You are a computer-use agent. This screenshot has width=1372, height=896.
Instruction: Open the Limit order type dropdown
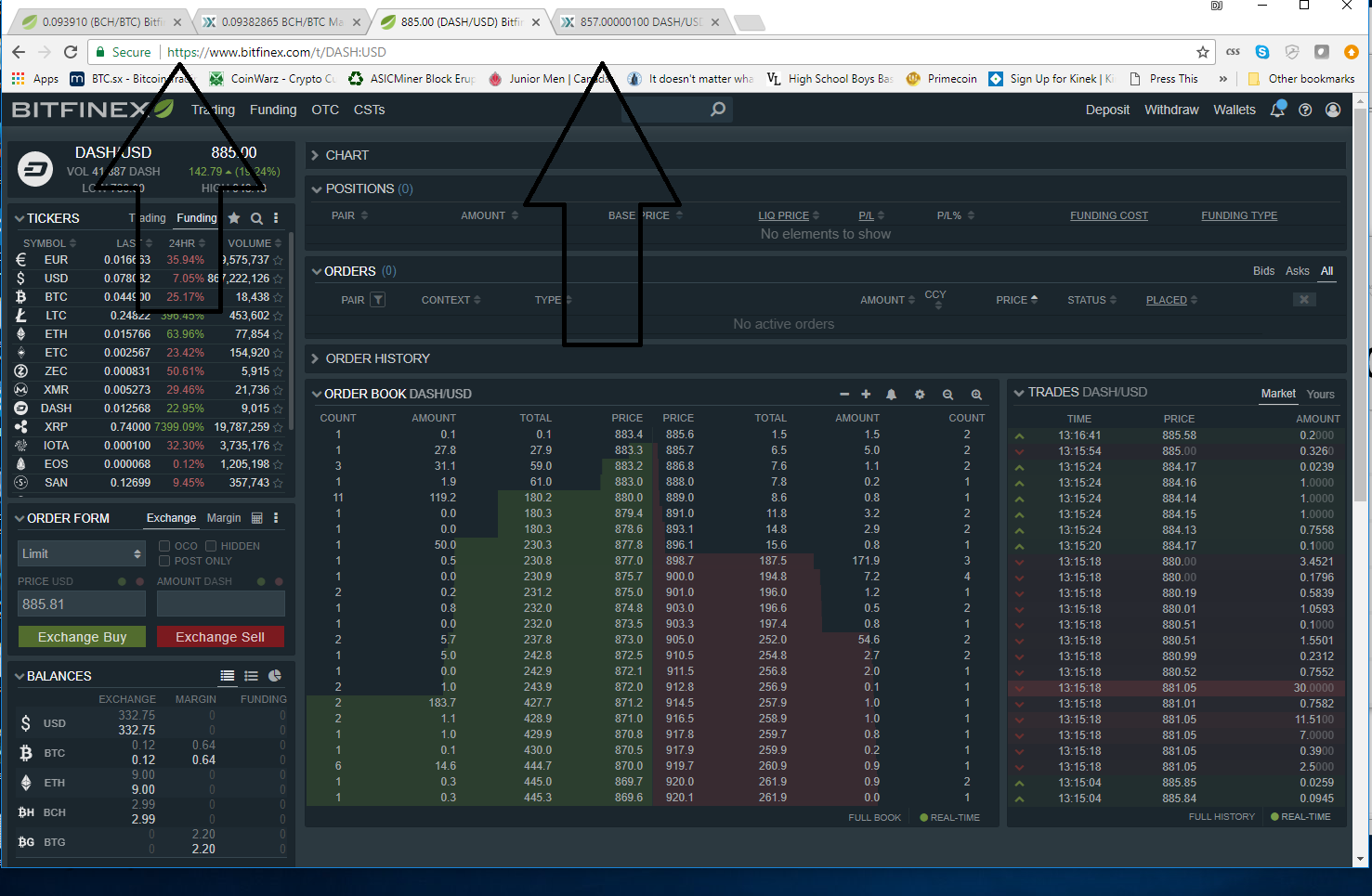[x=82, y=553]
